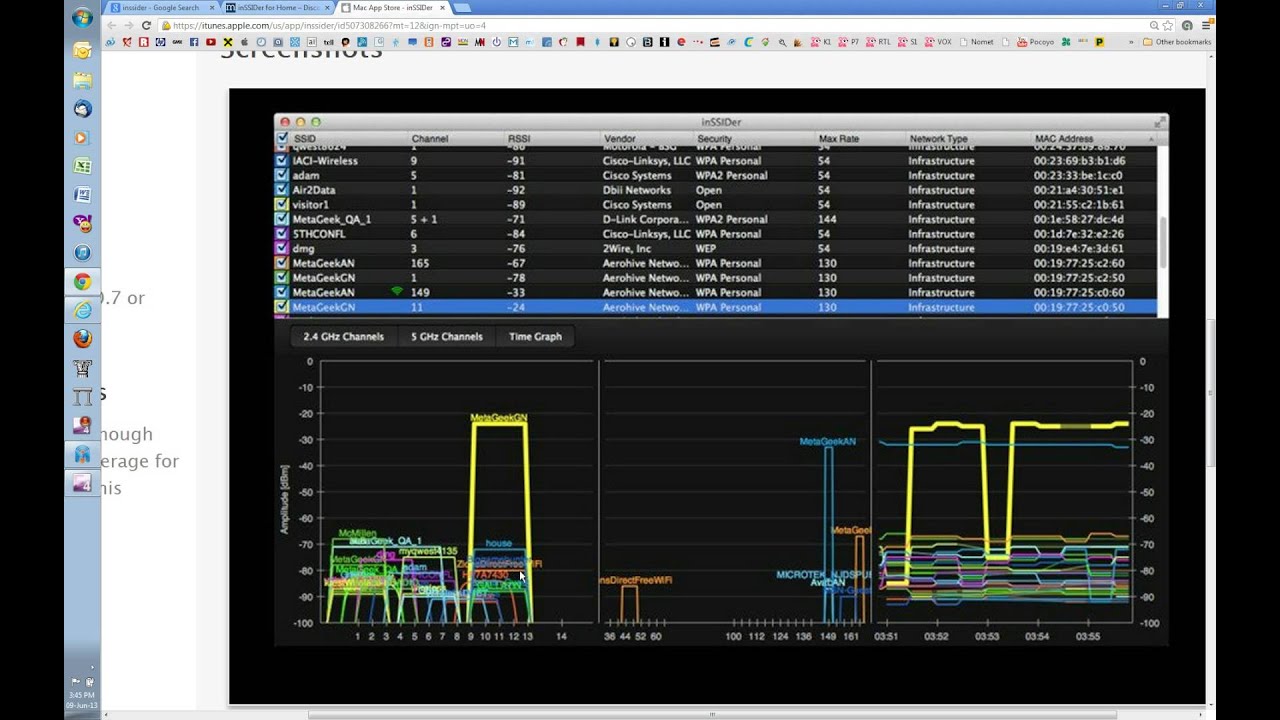Image resolution: width=1280 pixels, height=720 pixels.
Task: Toggle the MetaGeek_QA_1 network checkbox
Action: (282, 219)
